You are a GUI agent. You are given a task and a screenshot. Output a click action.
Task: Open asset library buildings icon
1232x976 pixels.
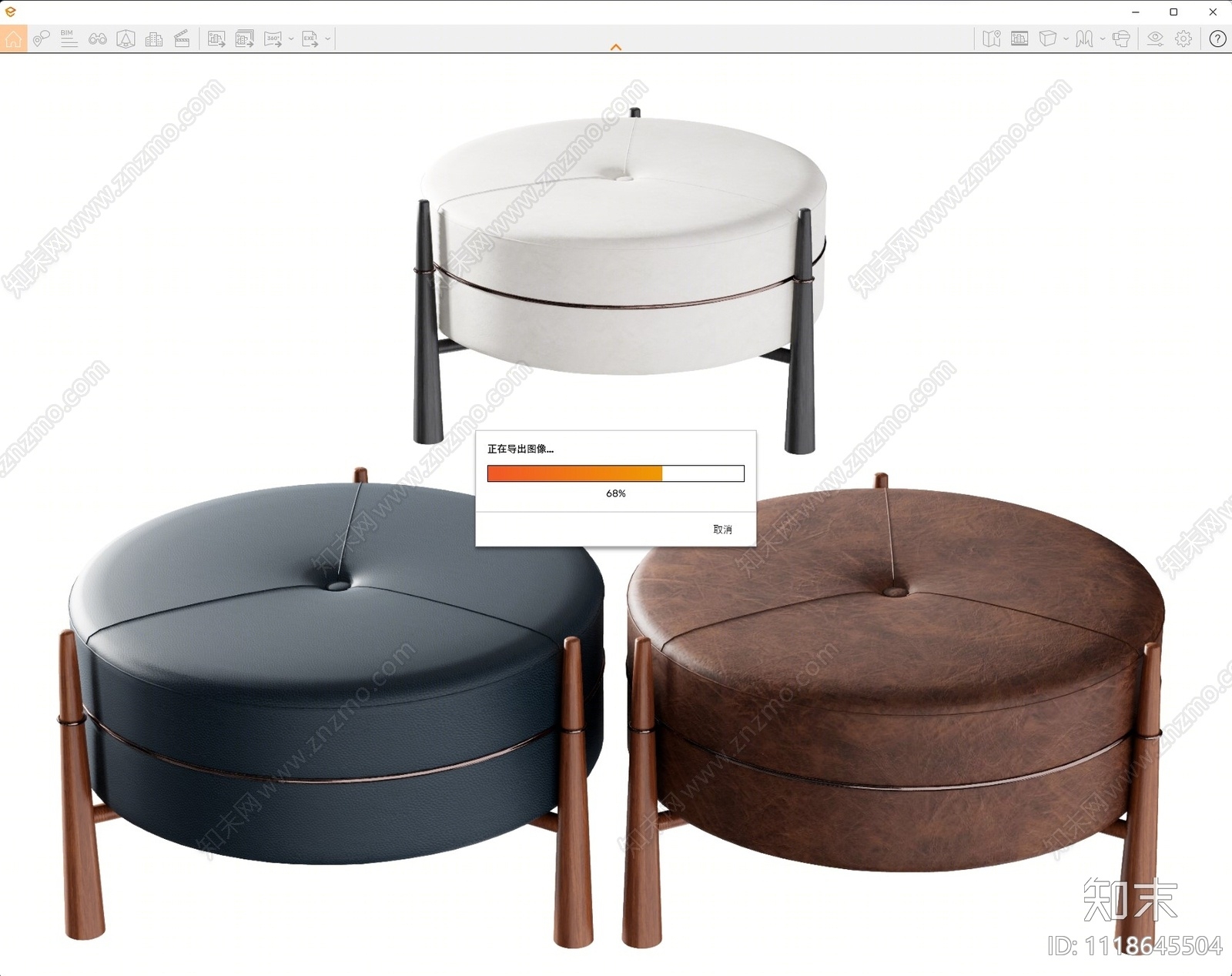pyautogui.click(x=154, y=38)
